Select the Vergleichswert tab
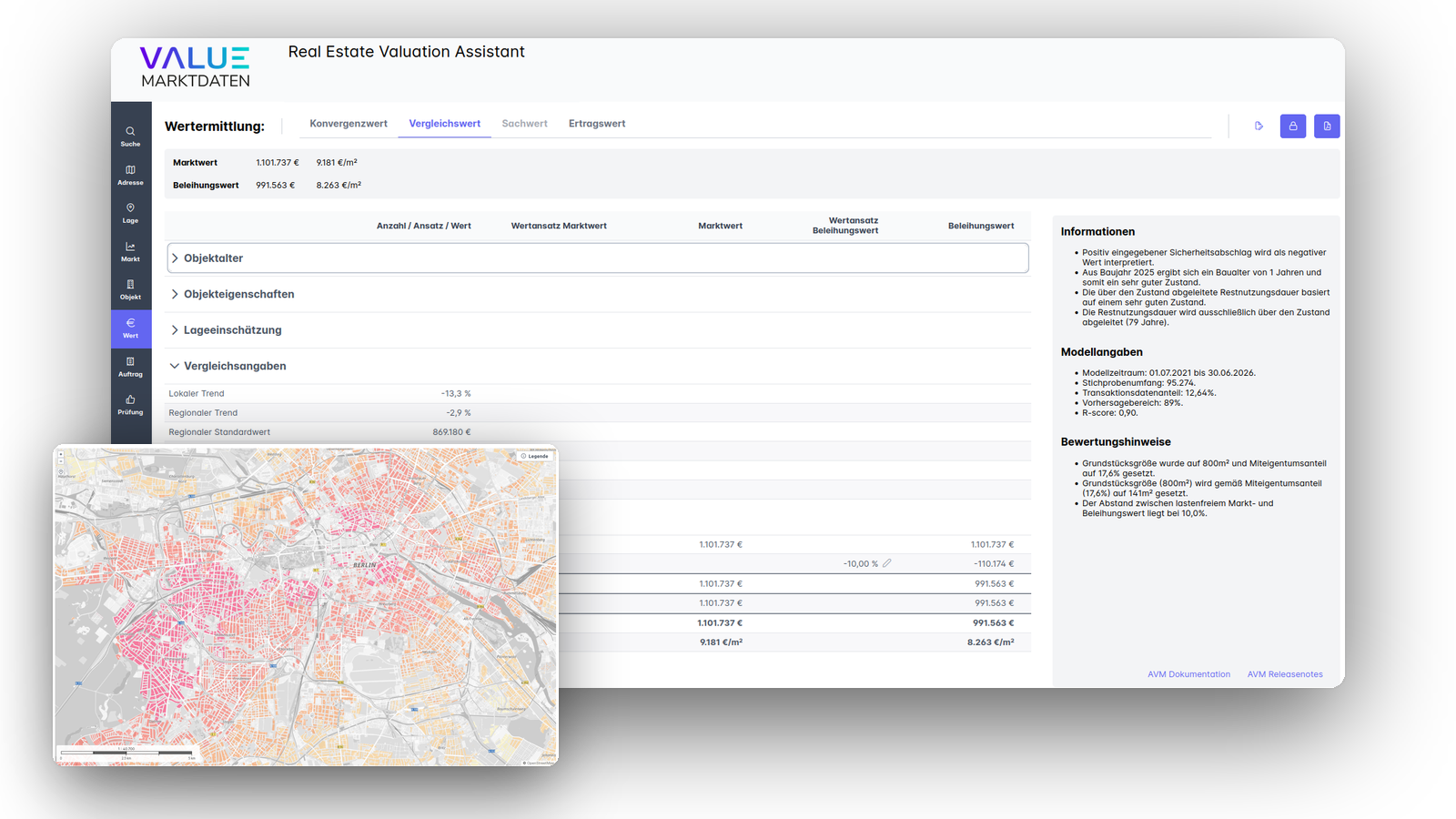 (x=444, y=124)
